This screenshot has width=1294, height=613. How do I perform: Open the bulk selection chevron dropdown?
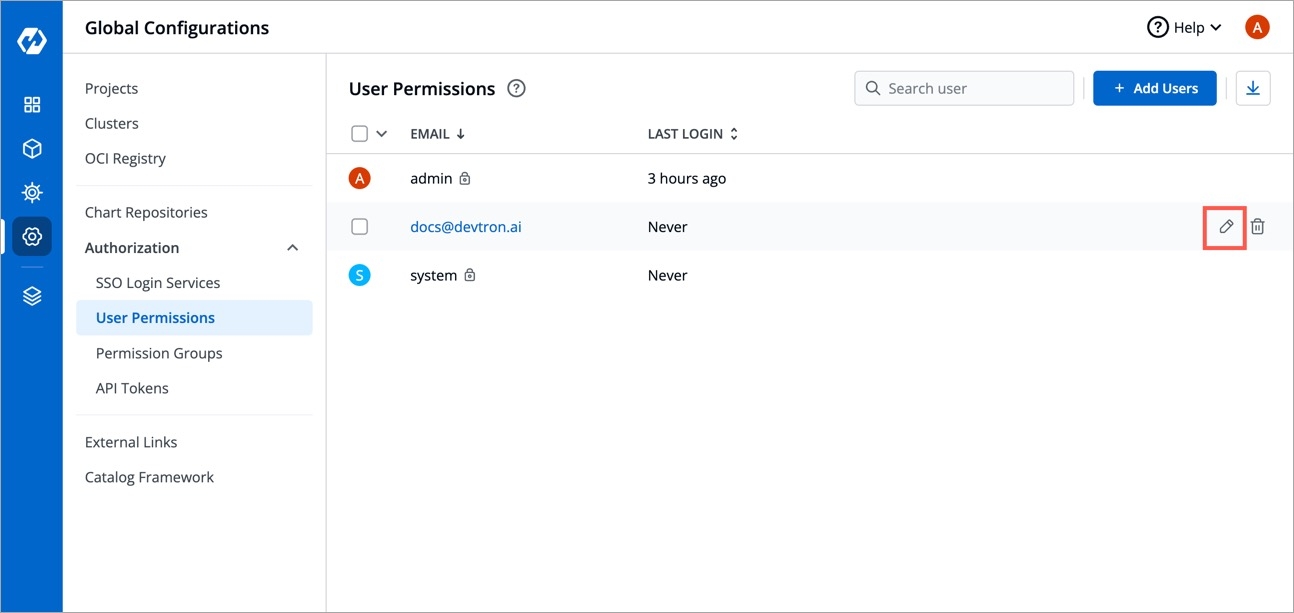coord(382,134)
